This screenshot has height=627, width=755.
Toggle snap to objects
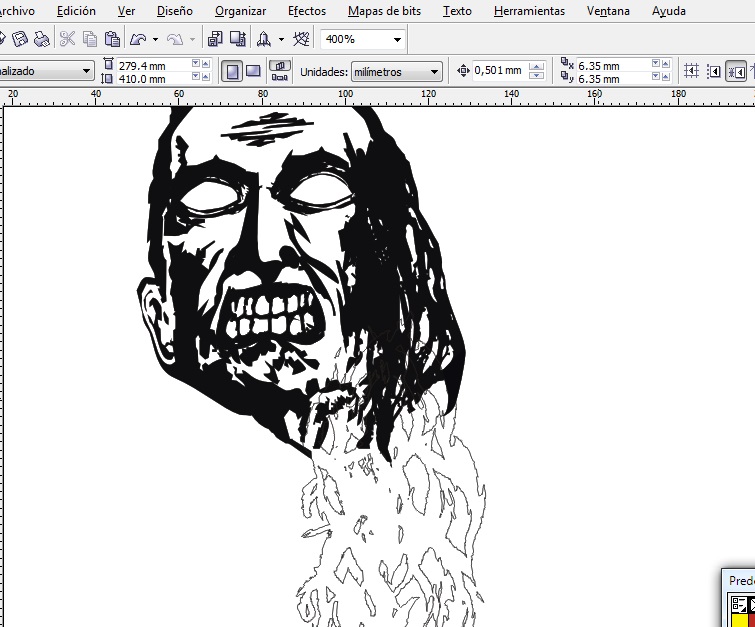pyautogui.click(x=736, y=72)
